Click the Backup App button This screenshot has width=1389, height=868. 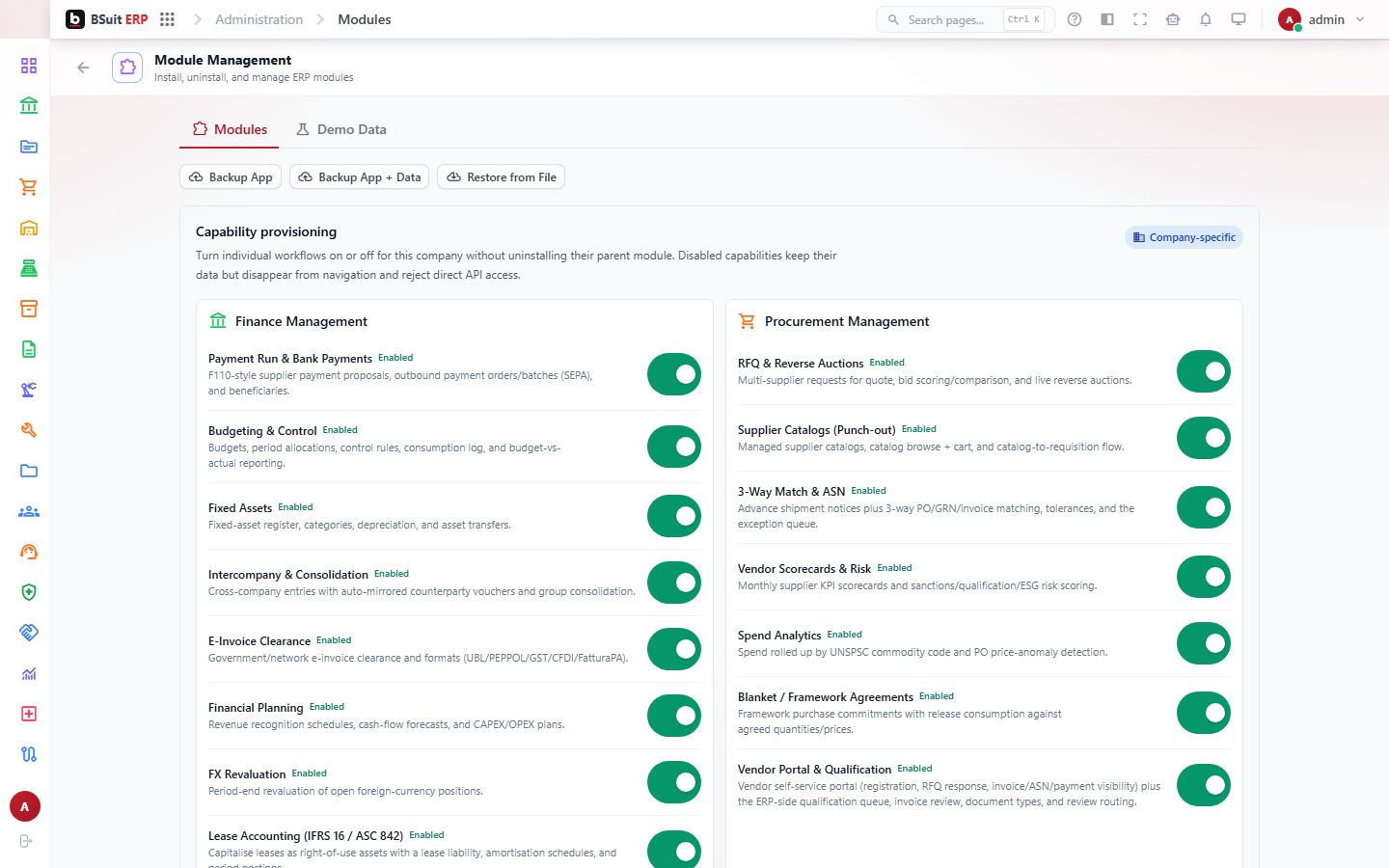point(231,177)
